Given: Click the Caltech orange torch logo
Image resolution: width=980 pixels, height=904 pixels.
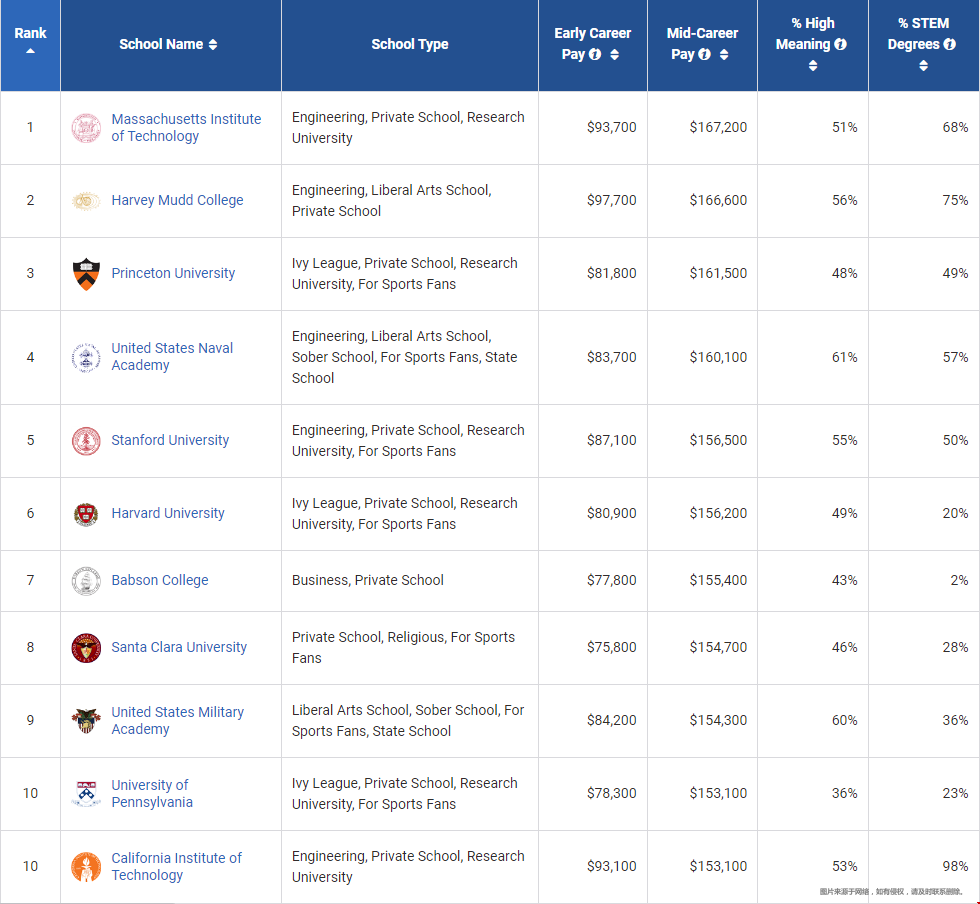Looking at the screenshot, I should click(x=86, y=867).
